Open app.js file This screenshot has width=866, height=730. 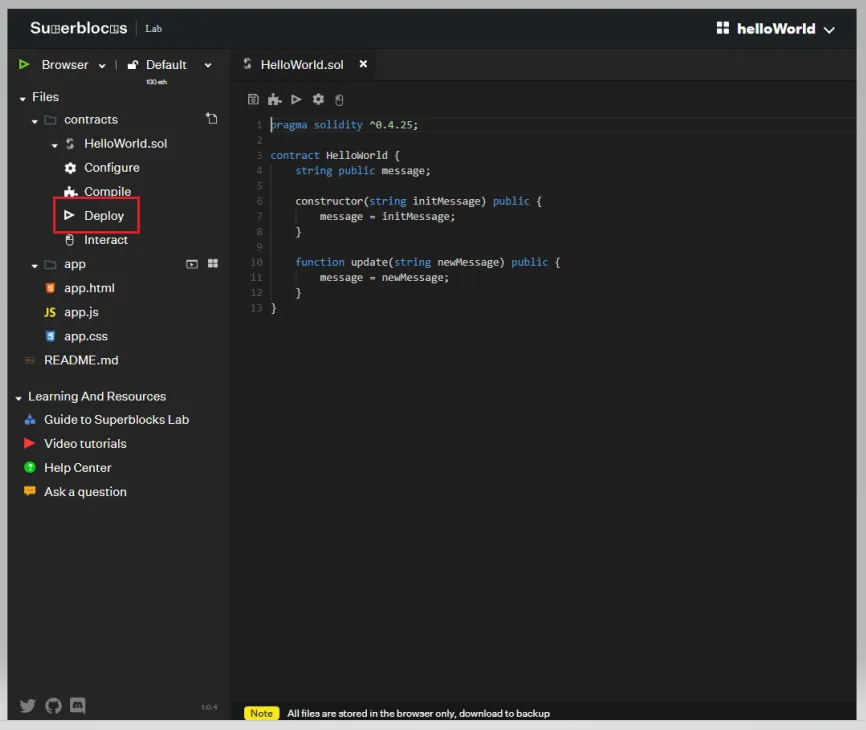click(x=81, y=313)
